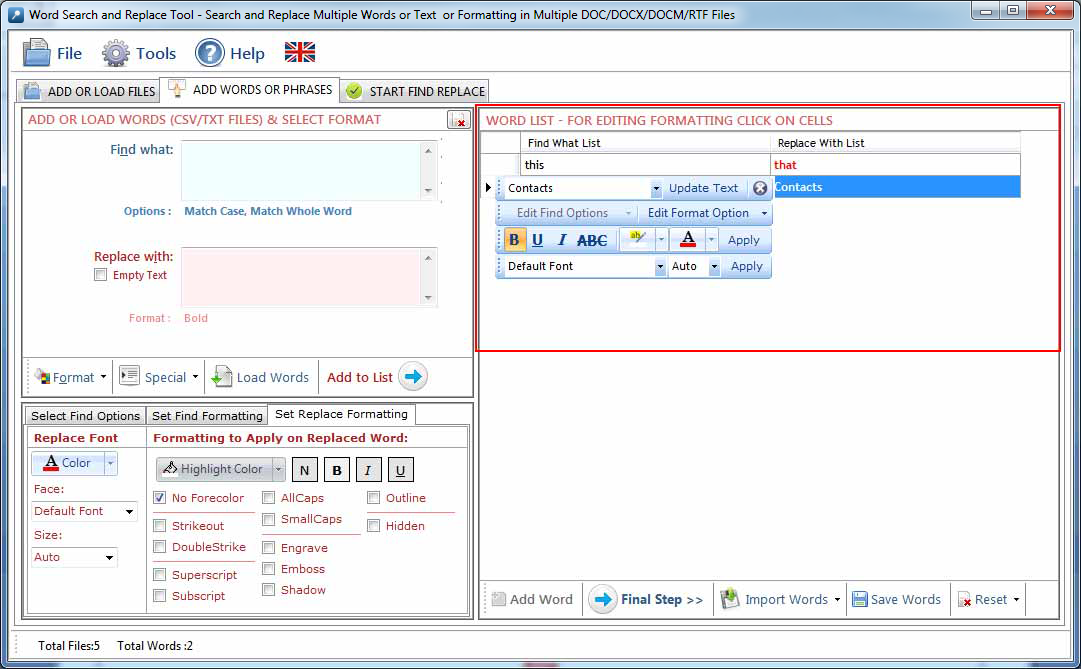This screenshot has width=1081, height=669.
Task: Tick the Emboss checkbox
Action: [269, 568]
